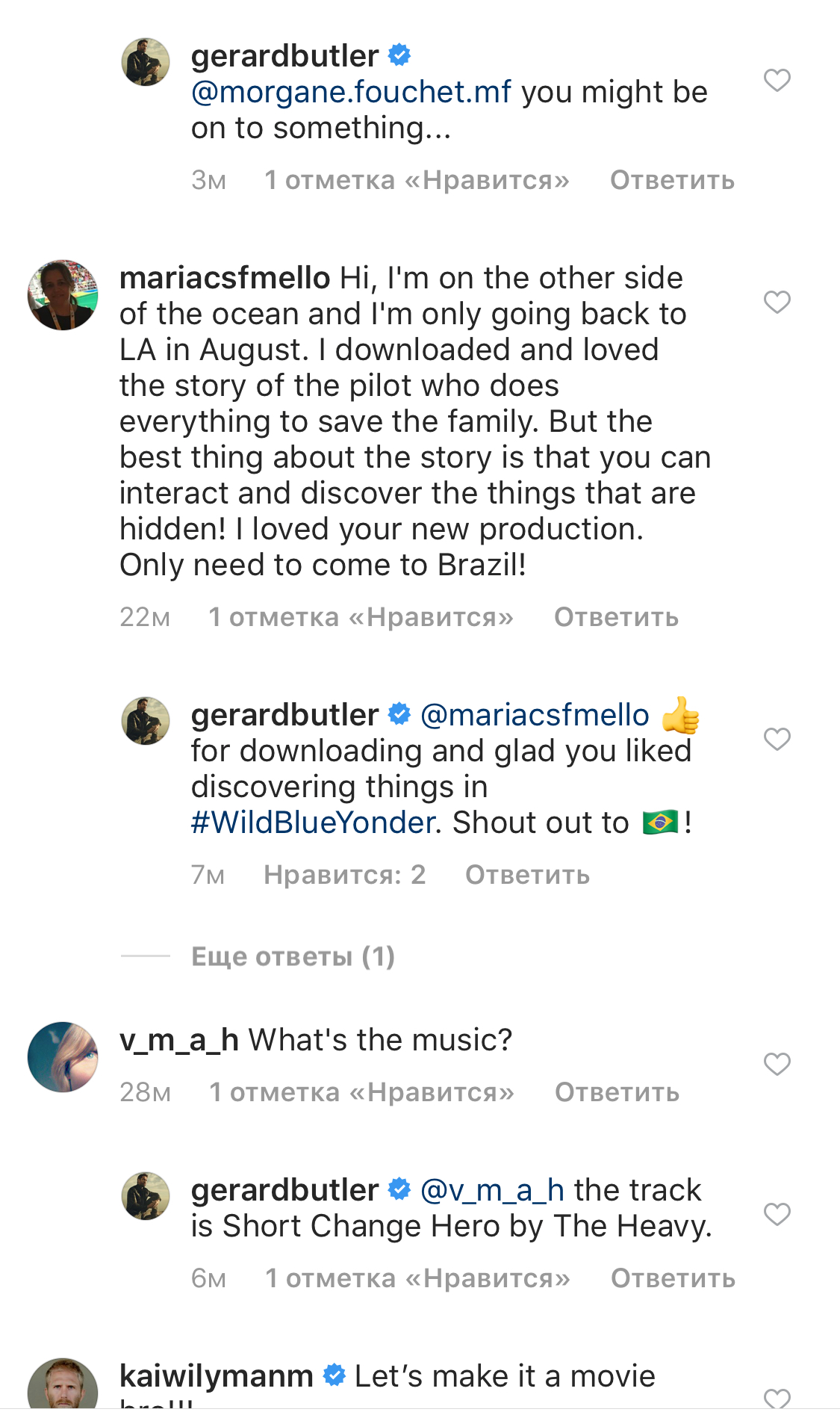
Task: Expand more replies "Еще ответы (1)"
Action: tap(293, 956)
